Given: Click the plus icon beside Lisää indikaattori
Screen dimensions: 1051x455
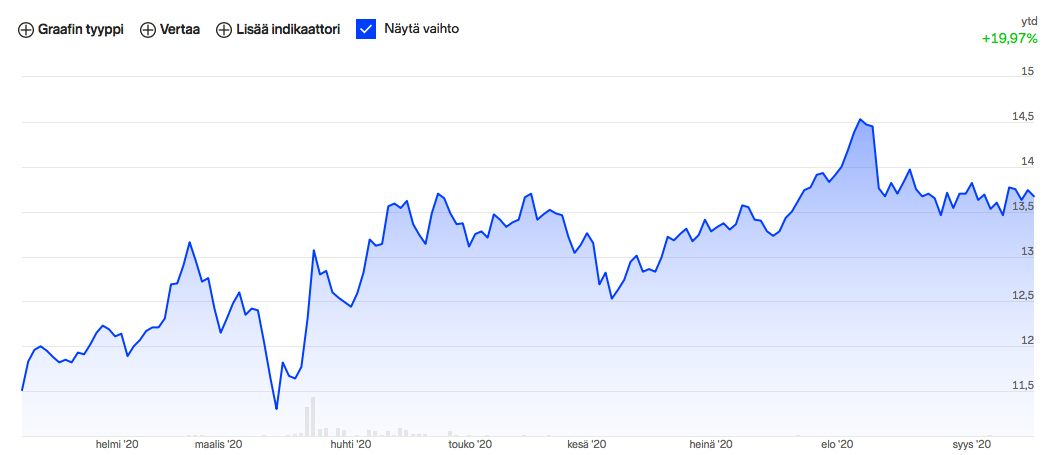Looking at the screenshot, I should tap(224, 30).
